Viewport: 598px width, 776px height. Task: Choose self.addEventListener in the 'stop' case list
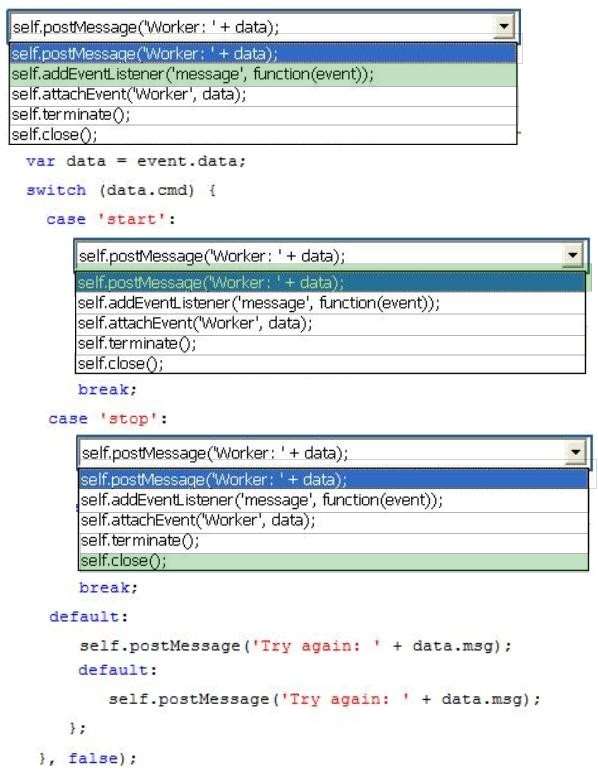pyautogui.click(x=334, y=500)
